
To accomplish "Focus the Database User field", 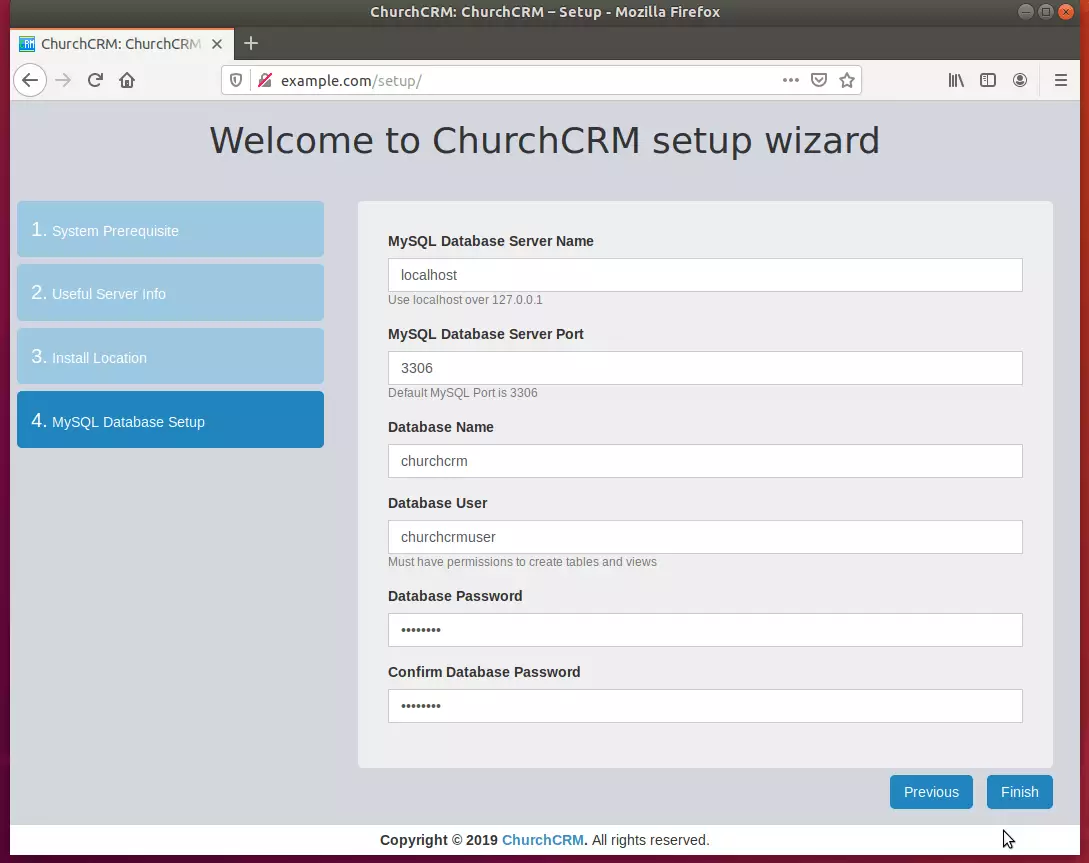I will [705, 537].
